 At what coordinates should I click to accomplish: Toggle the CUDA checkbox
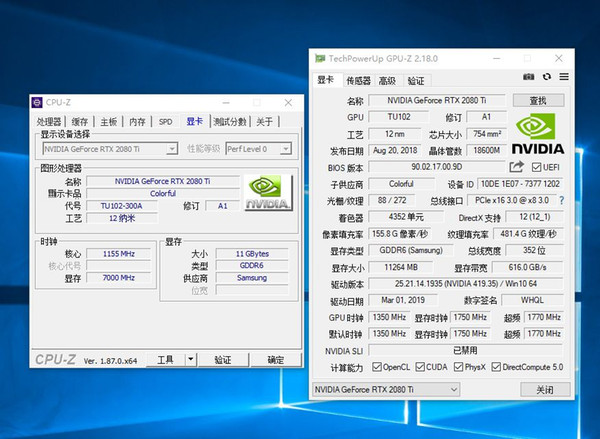(420, 367)
